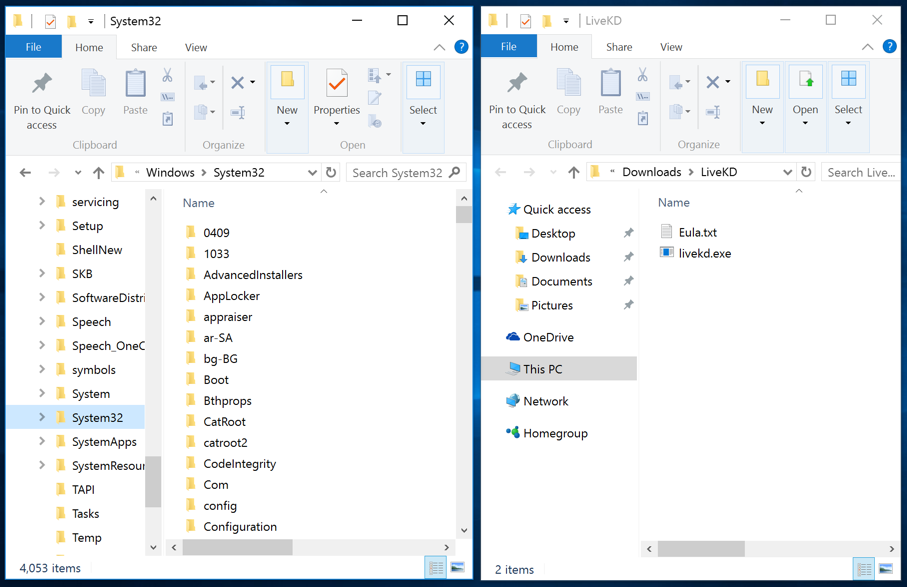Expand the Speech folder in tree
The height and width of the screenshot is (587, 907).
click(42, 322)
